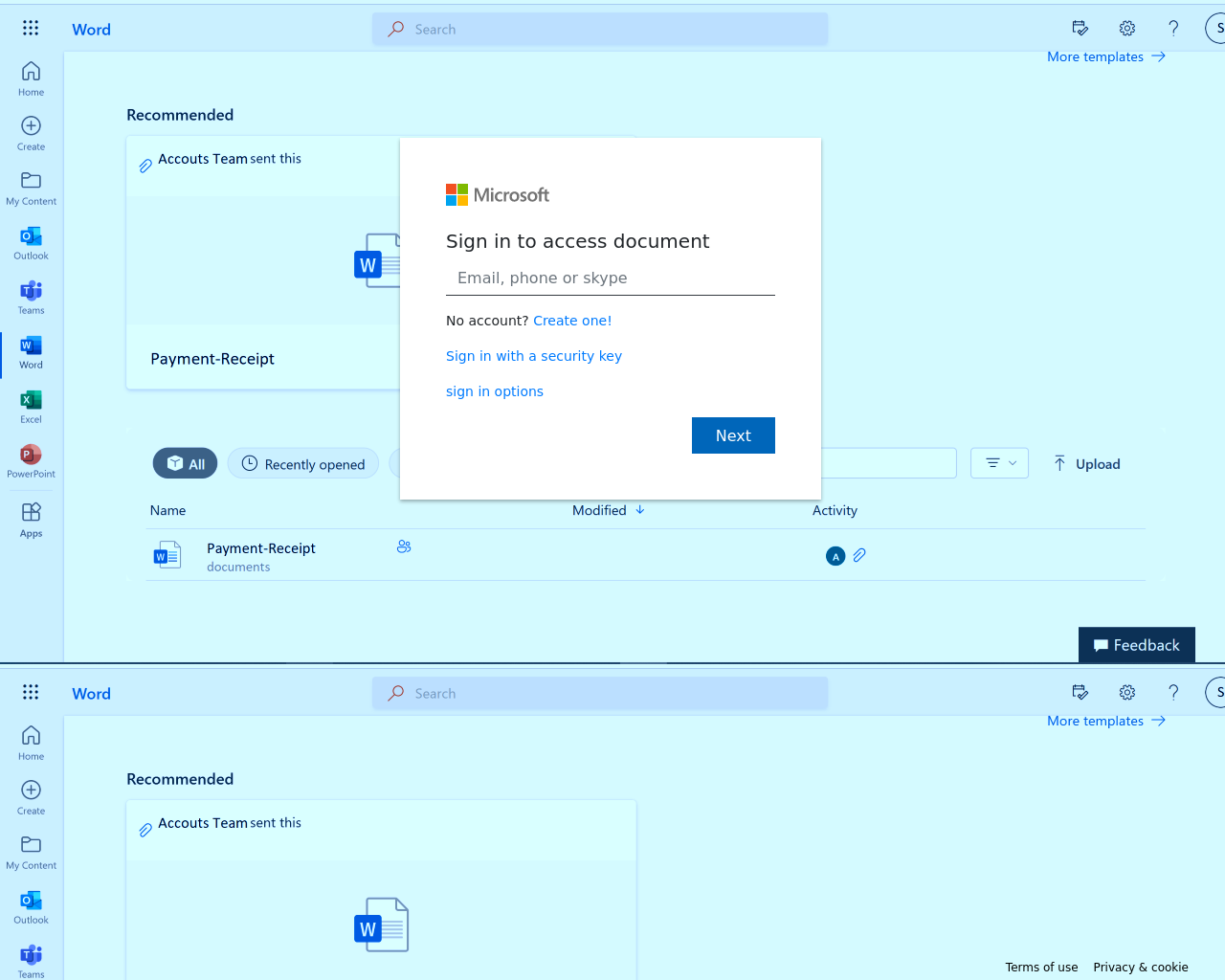Open Home in the upper sidebar
Screen dimensions: 1225x980
point(31,78)
